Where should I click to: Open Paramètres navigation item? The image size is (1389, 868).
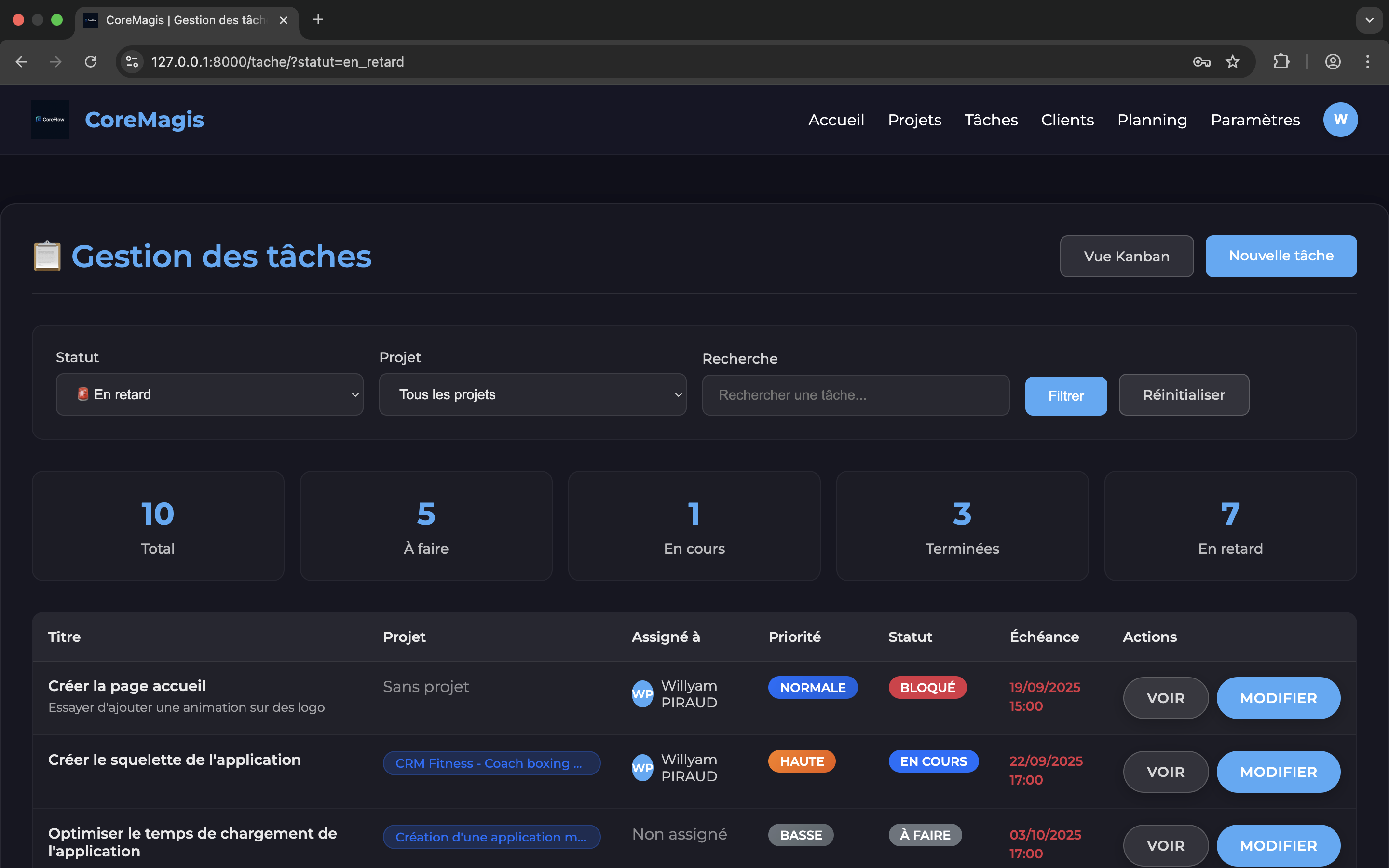[x=1255, y=120]
